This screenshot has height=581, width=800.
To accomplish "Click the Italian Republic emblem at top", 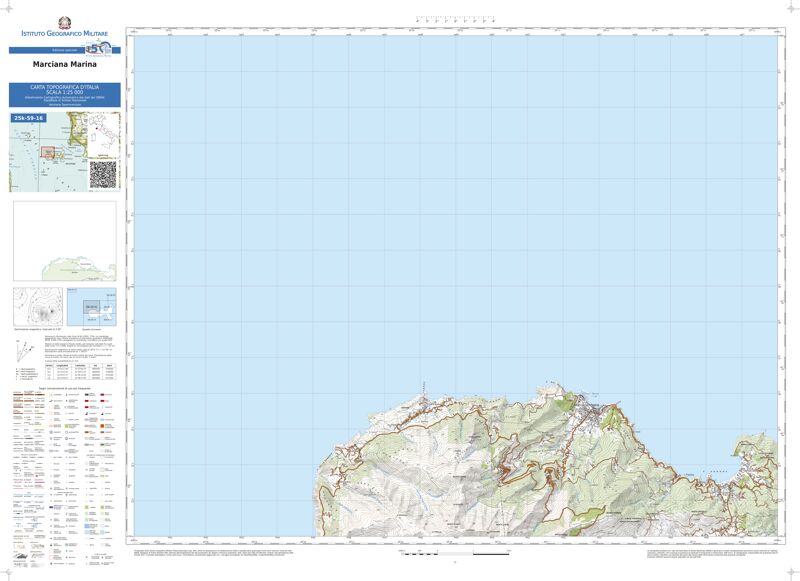I will 65,20.
